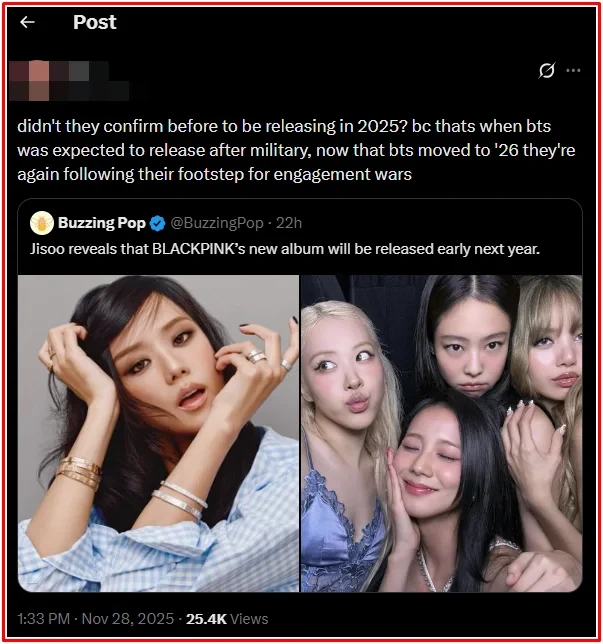Go back using the left arrow
The width and height of the screenshot is (603, 644).
click(27, 22)
